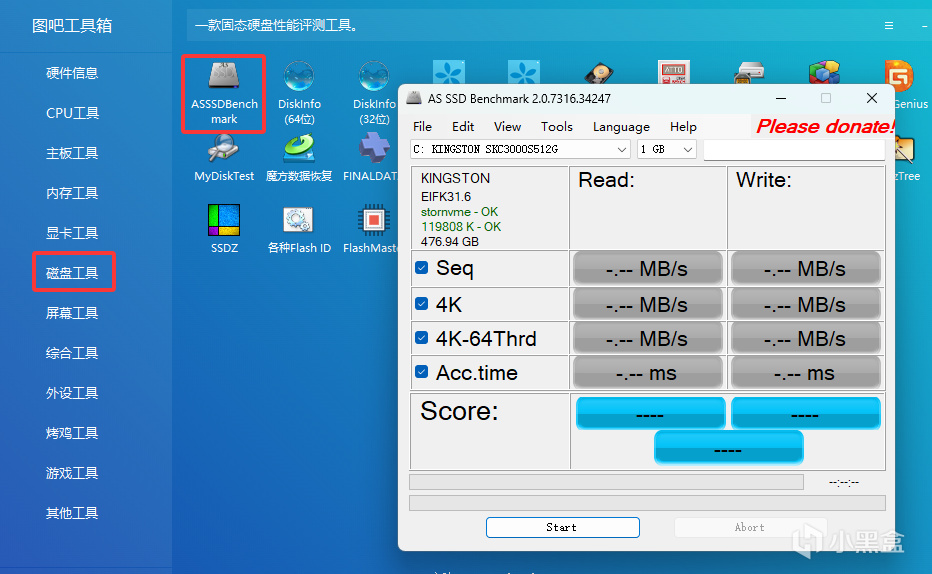Viewport: 932px width, 574px height.
Task: Click the Please donate! link
Action: pyautogui.click(x=823, y=127)
